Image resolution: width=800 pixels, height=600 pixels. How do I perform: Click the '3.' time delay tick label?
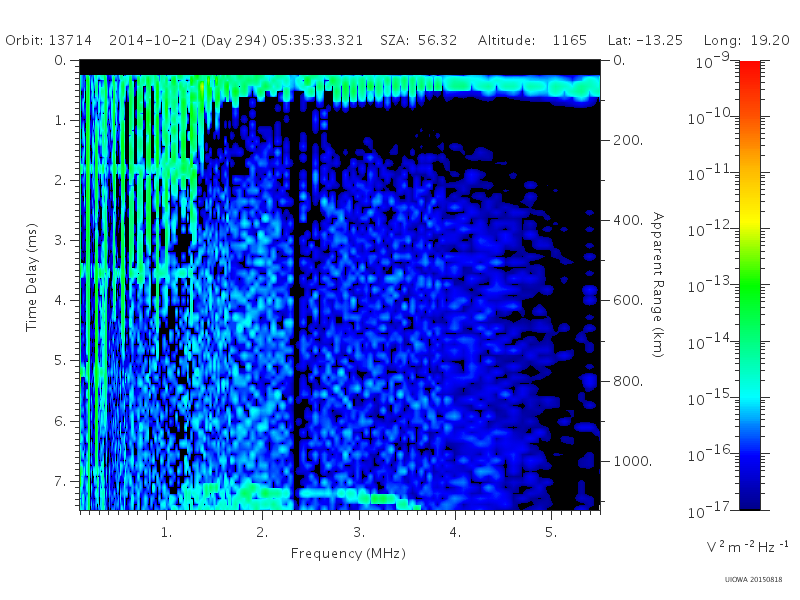tap(60, 240)
